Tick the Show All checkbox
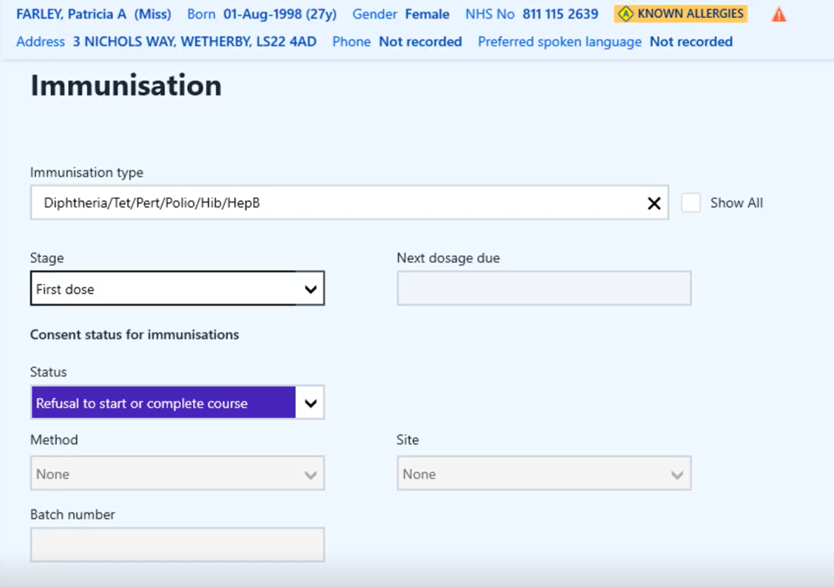The height and width of the screenshot is (587, 834). point(691,203)
